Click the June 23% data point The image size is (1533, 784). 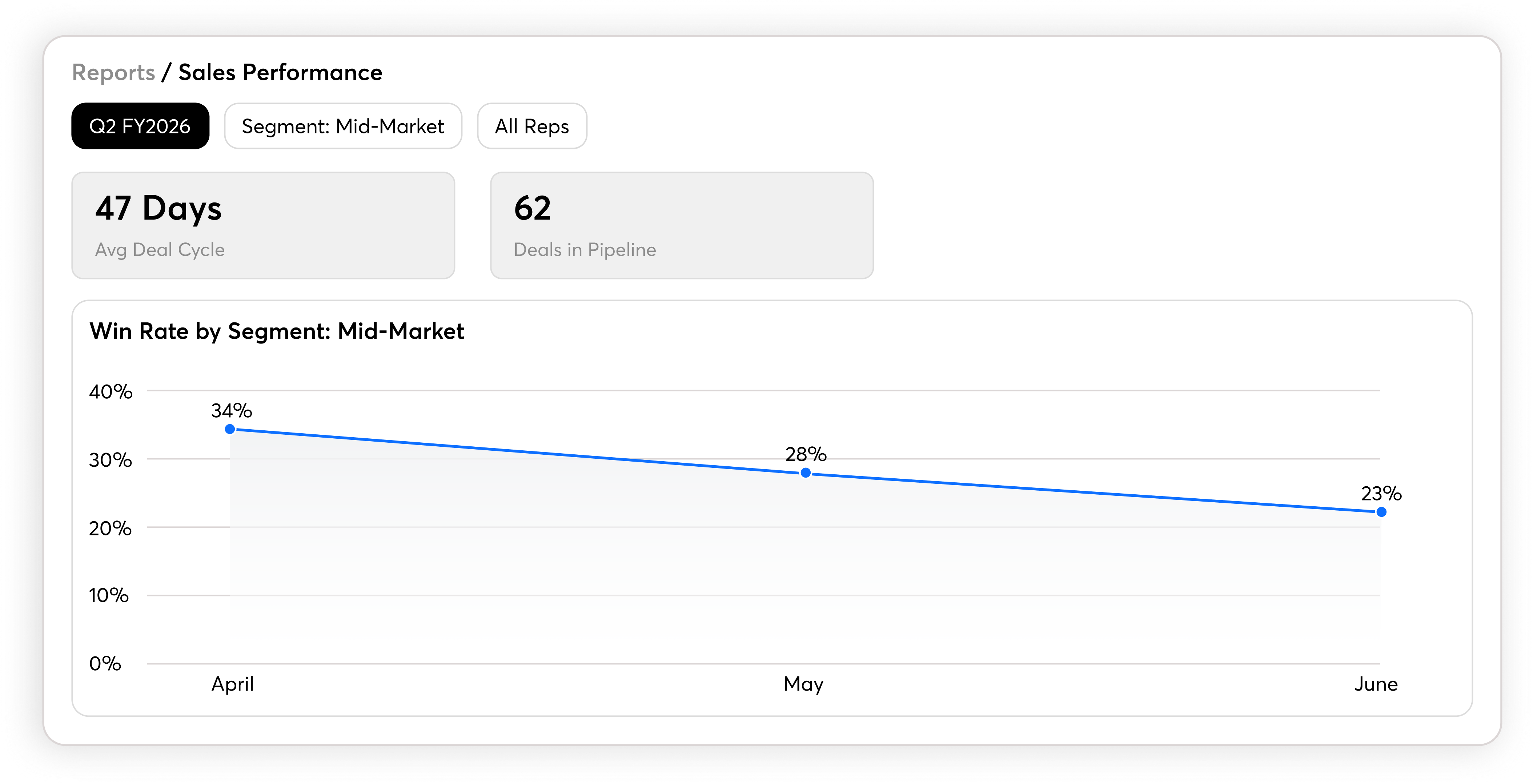pyautogui.click(x=1381, y=511)
